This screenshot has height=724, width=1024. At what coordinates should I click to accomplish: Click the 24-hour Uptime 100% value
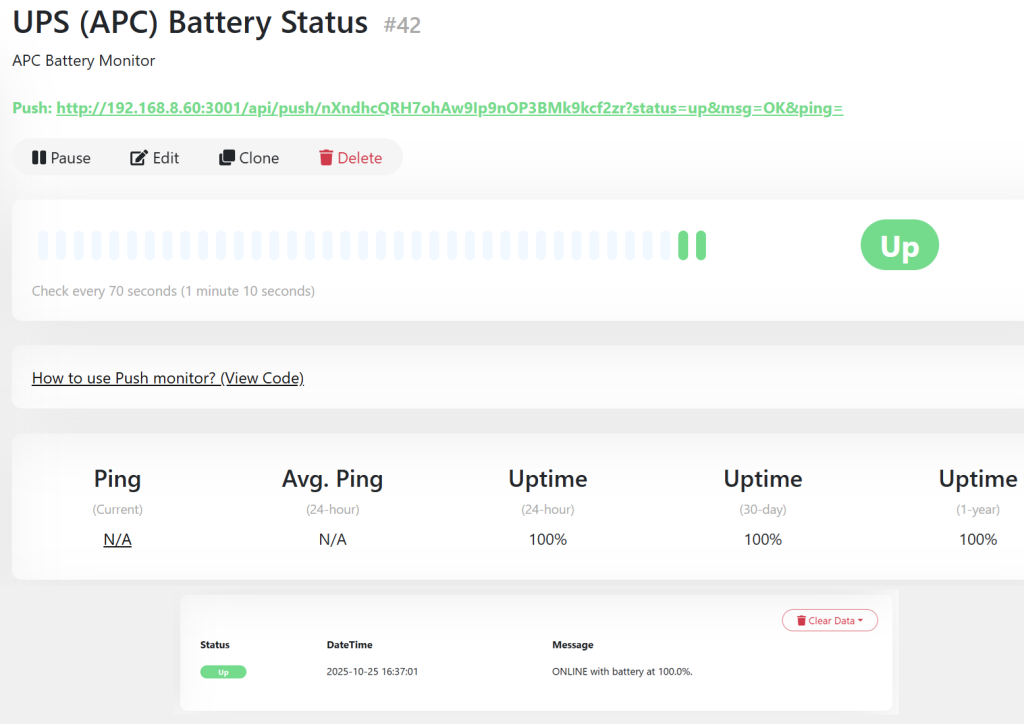(x=547, y=539)
